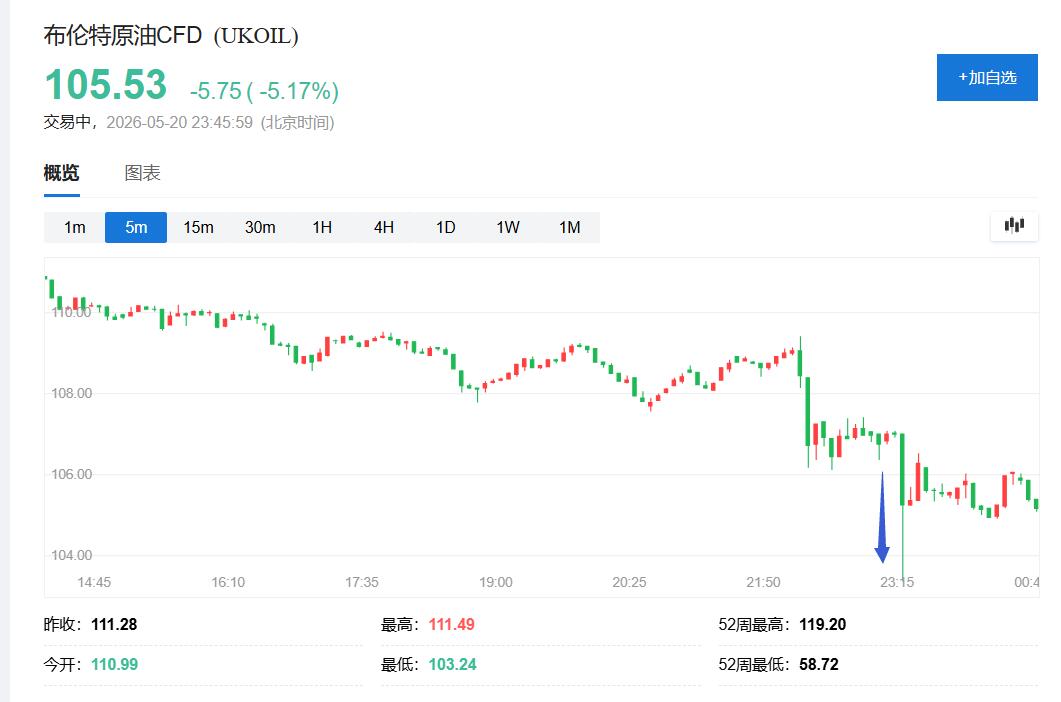This screenshot has width=1061, height=702.
Task: Click the 最低 103.24 value
Action: tap(452, 665)
